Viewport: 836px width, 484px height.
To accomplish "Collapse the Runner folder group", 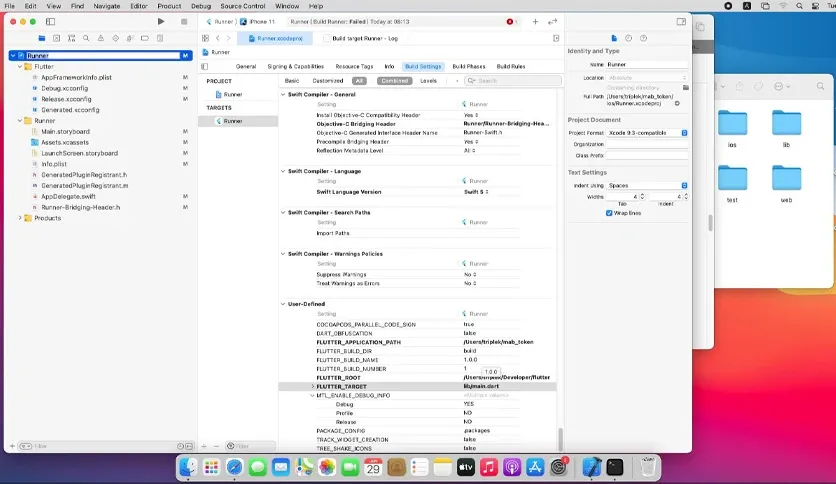I will 20,120.
